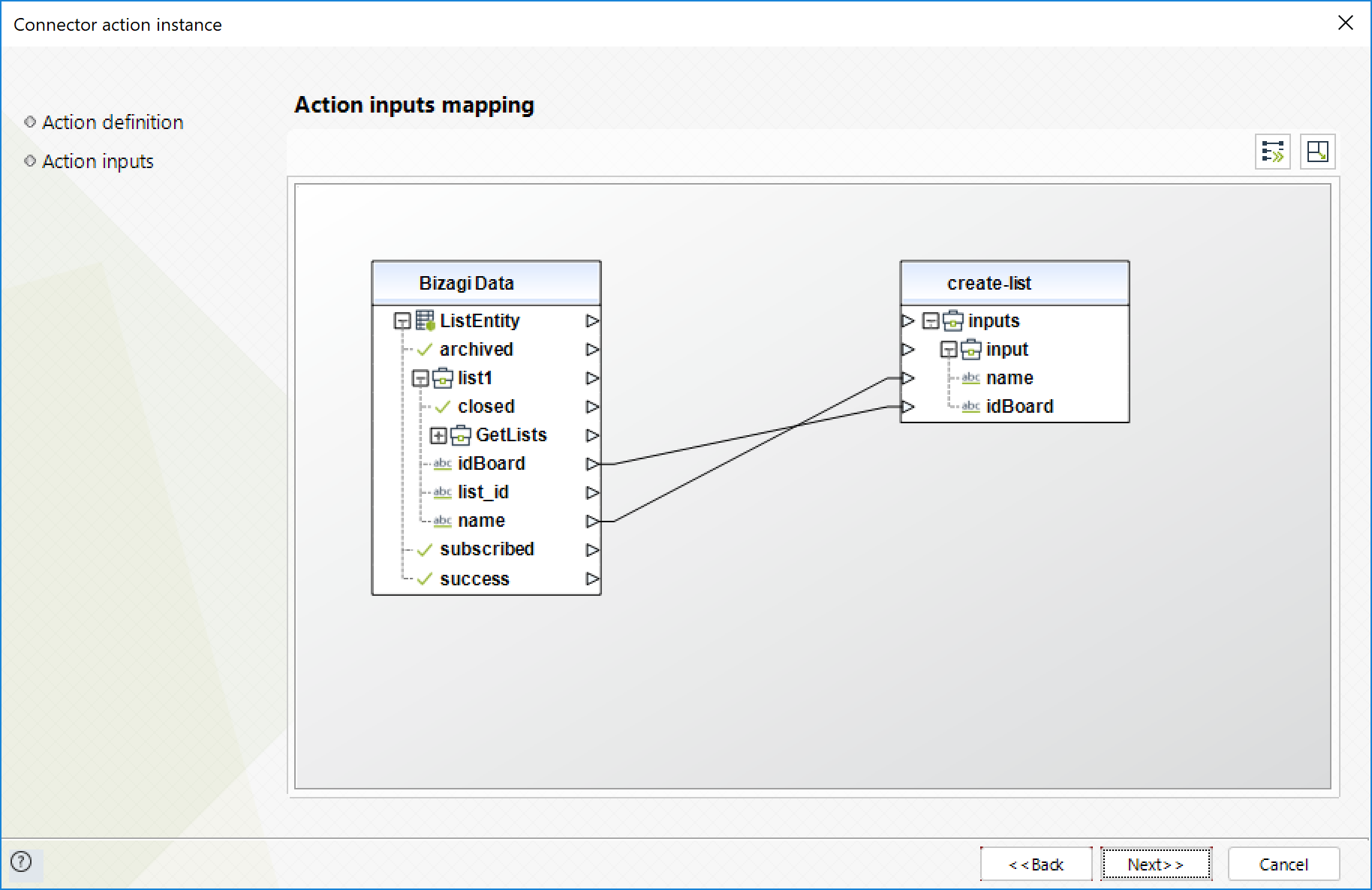Click the list_id output connector arrow
The height and width of the screenshot is (890, 1372).
(x=593, y=492)
